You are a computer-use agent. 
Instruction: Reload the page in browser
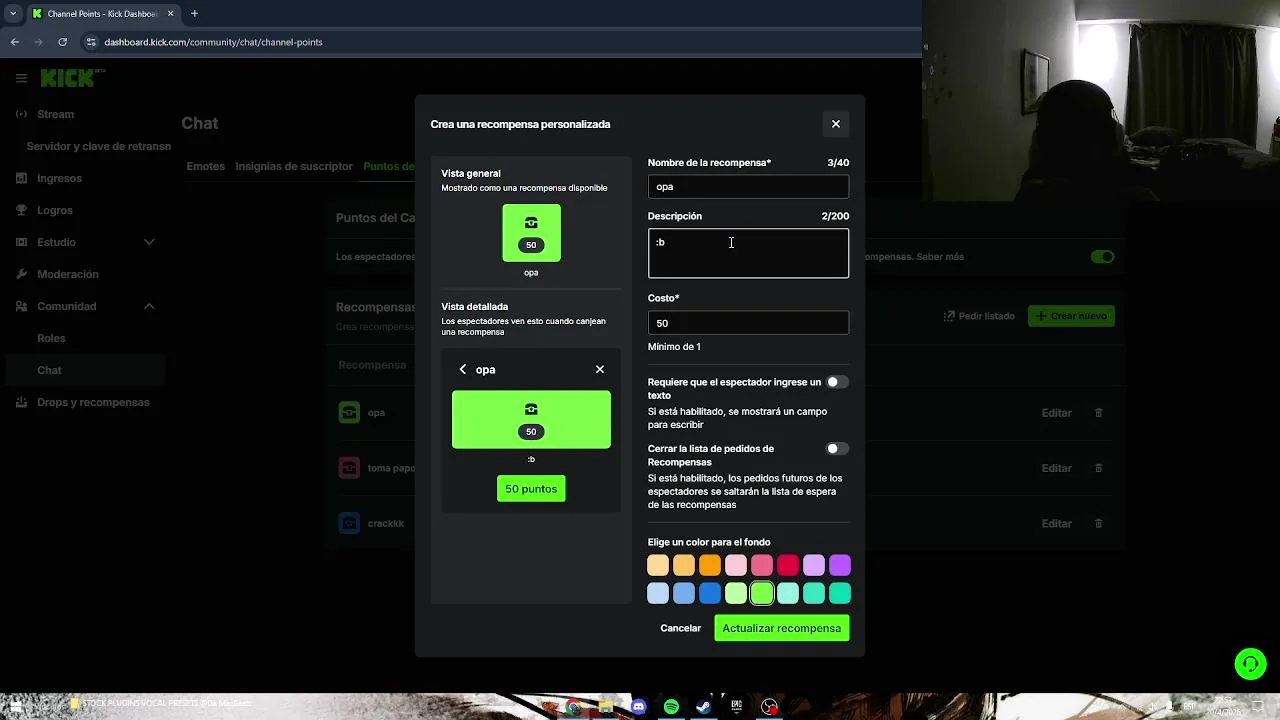(x=62, y=42)
